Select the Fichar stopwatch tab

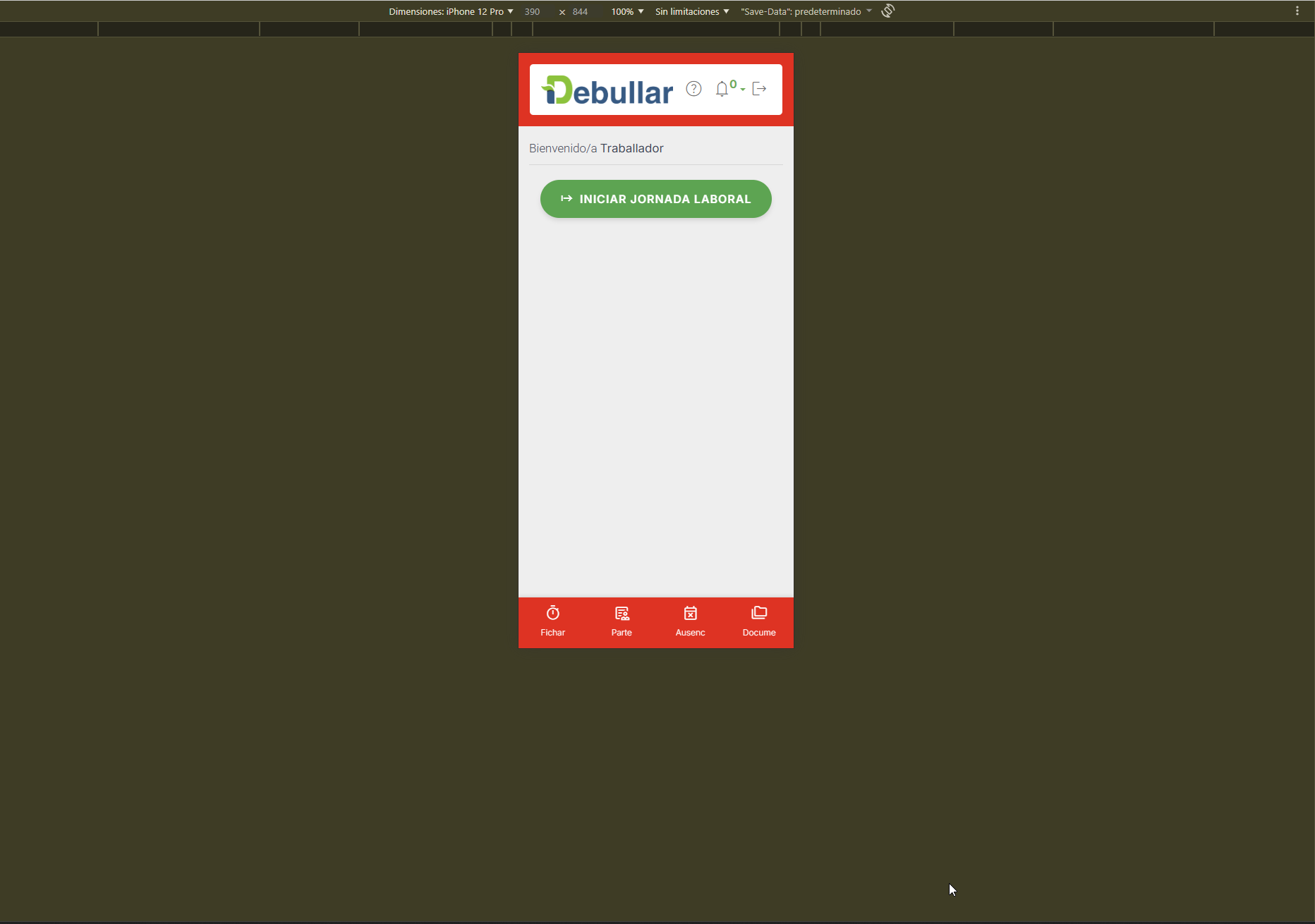pyautogui.click(x=552, y=621)
